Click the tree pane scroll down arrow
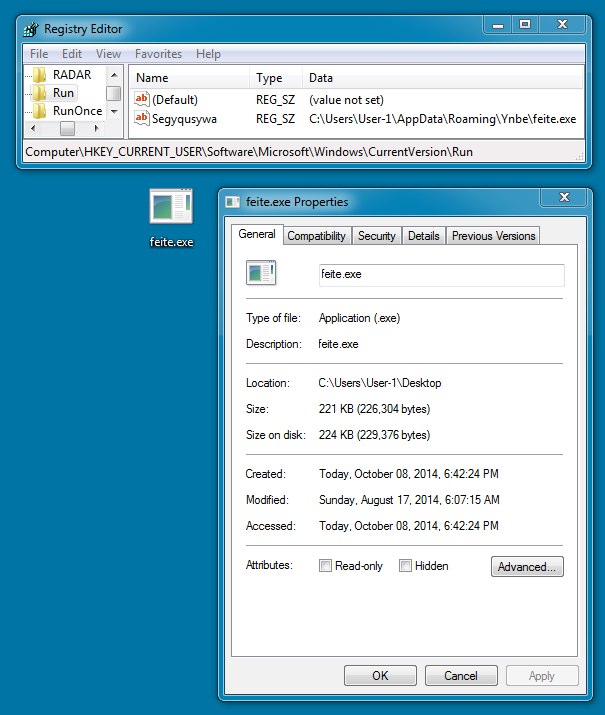This screenshot has height=715, width=605. pos(114,112)
